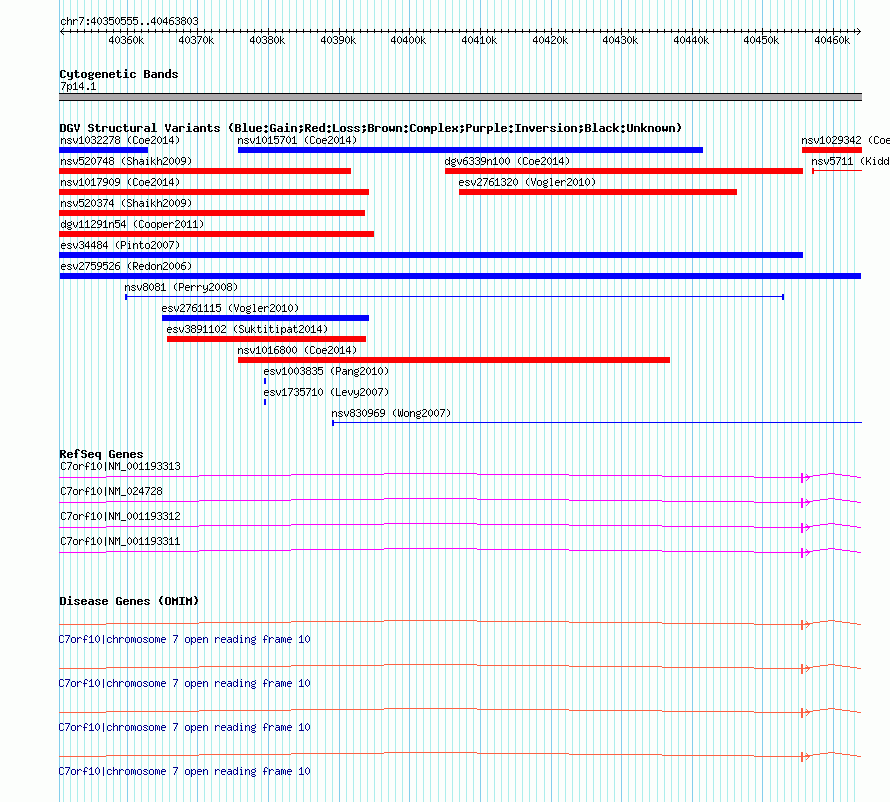This screenshot has width=890, height=802.
Task: Click the esv2761320 (Vogler2010) red bar
Action: 598,192
